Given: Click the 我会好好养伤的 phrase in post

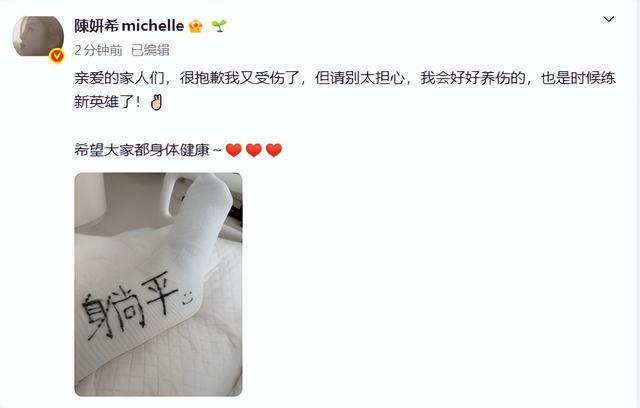Looking at the screenshot, I should [473, 78].
